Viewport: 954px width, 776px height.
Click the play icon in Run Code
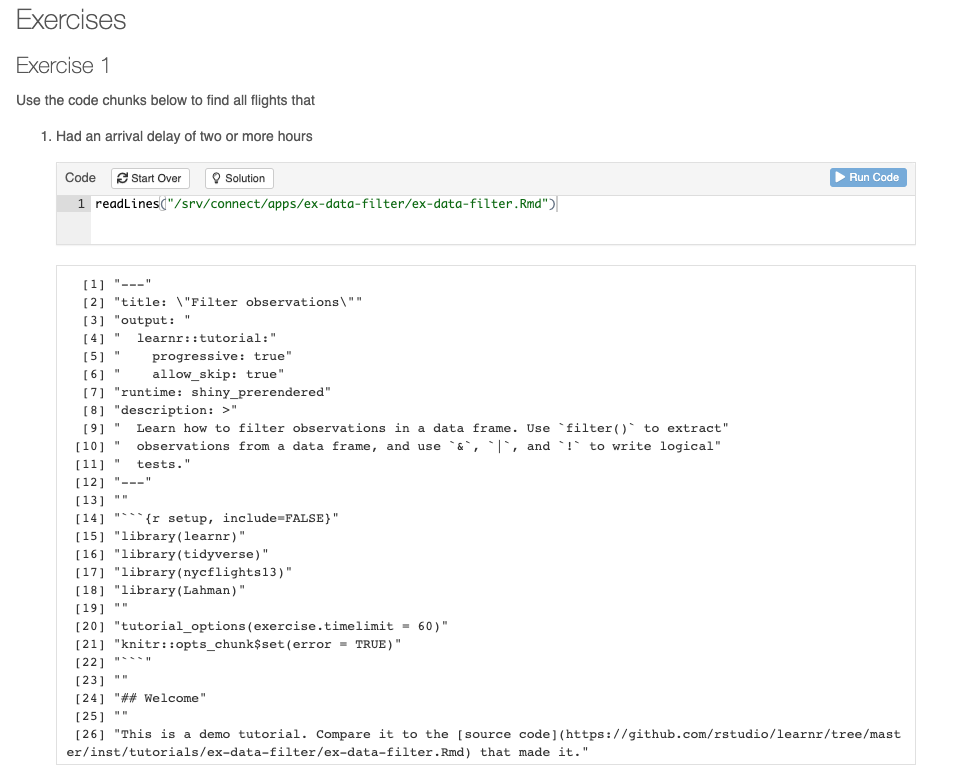tap(840, 177)
